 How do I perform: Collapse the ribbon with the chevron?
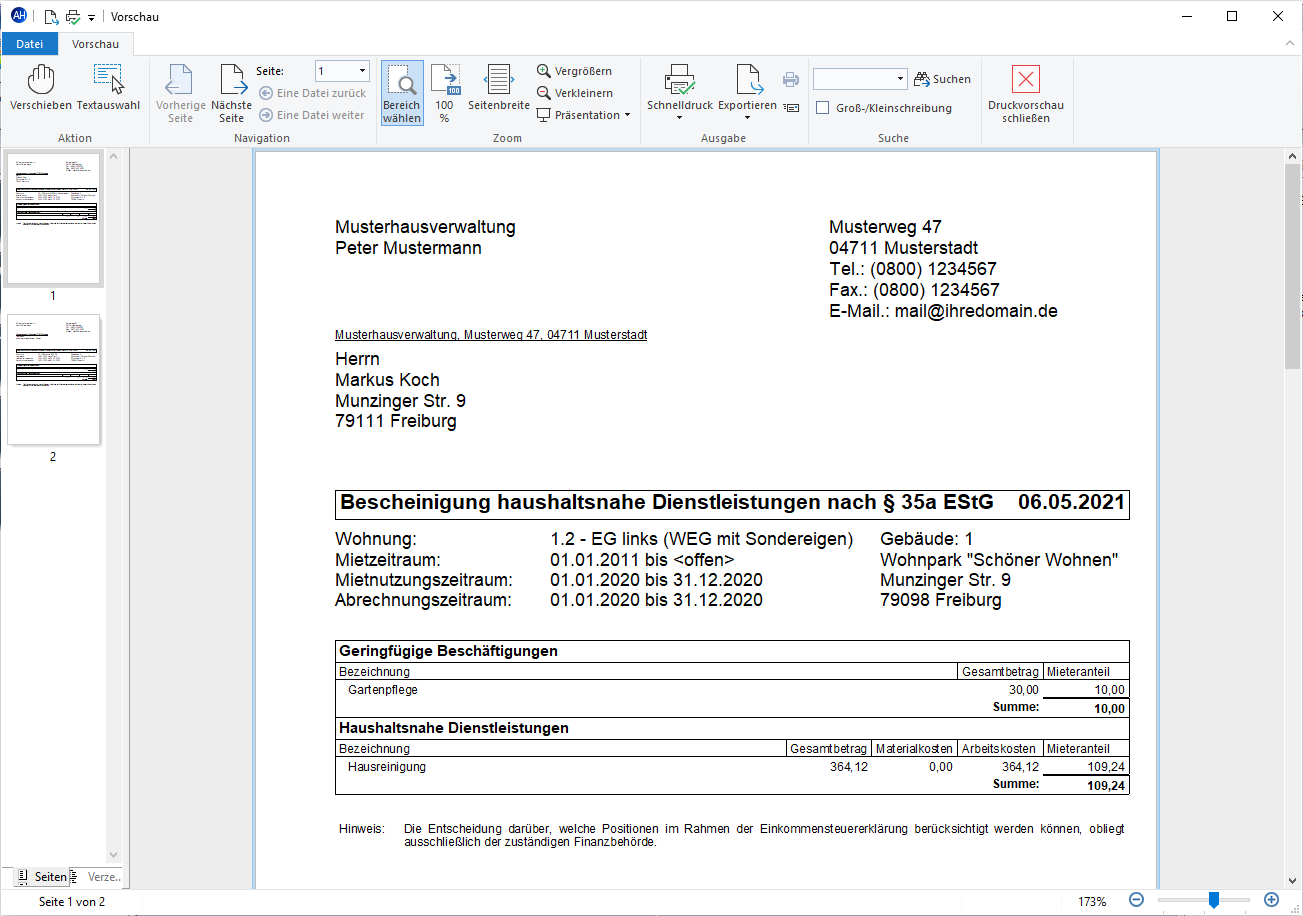pos(1289,44)
